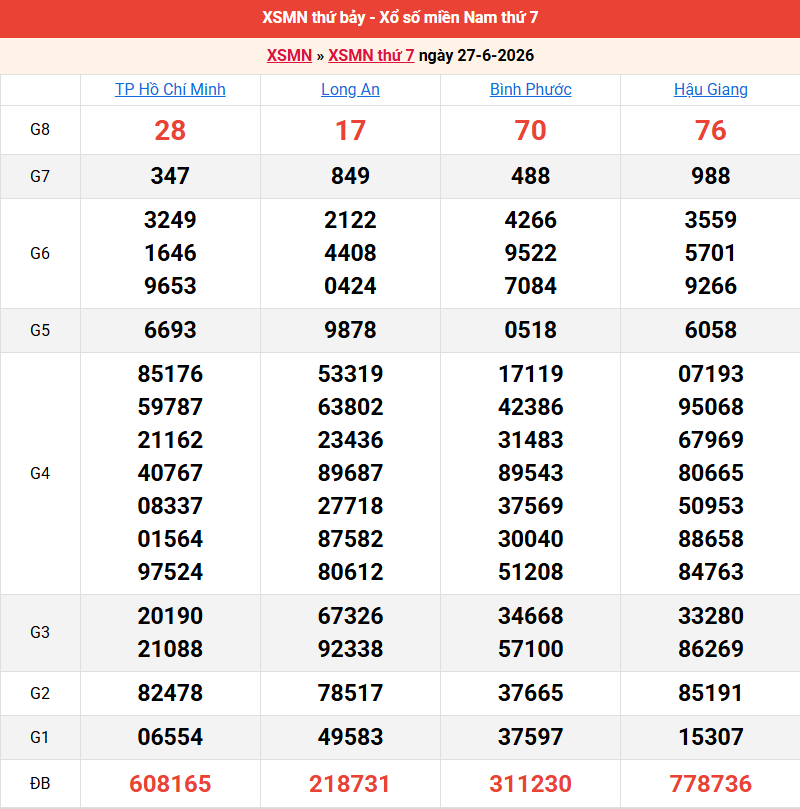Open TP Hồ Chí Minh province link
Screen dimensions: 800x809
(170, 89)
